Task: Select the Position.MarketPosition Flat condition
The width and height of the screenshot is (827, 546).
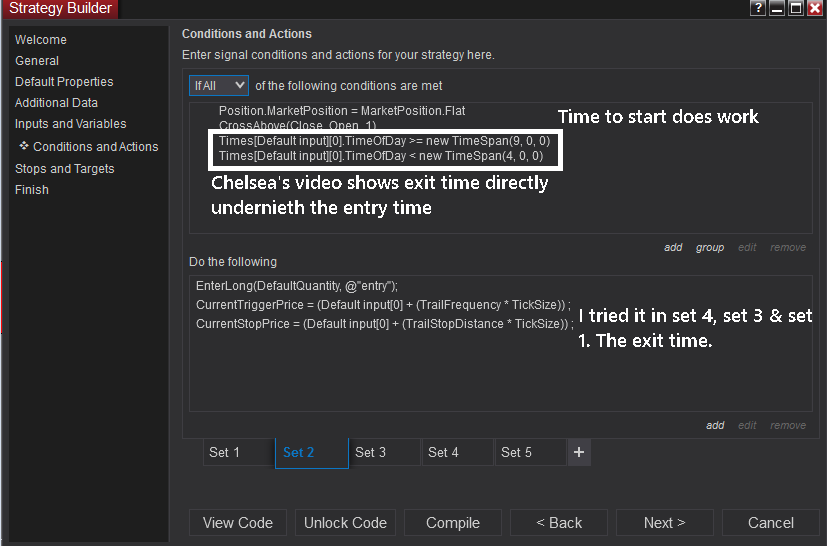Action: click(x=342, y=110)
